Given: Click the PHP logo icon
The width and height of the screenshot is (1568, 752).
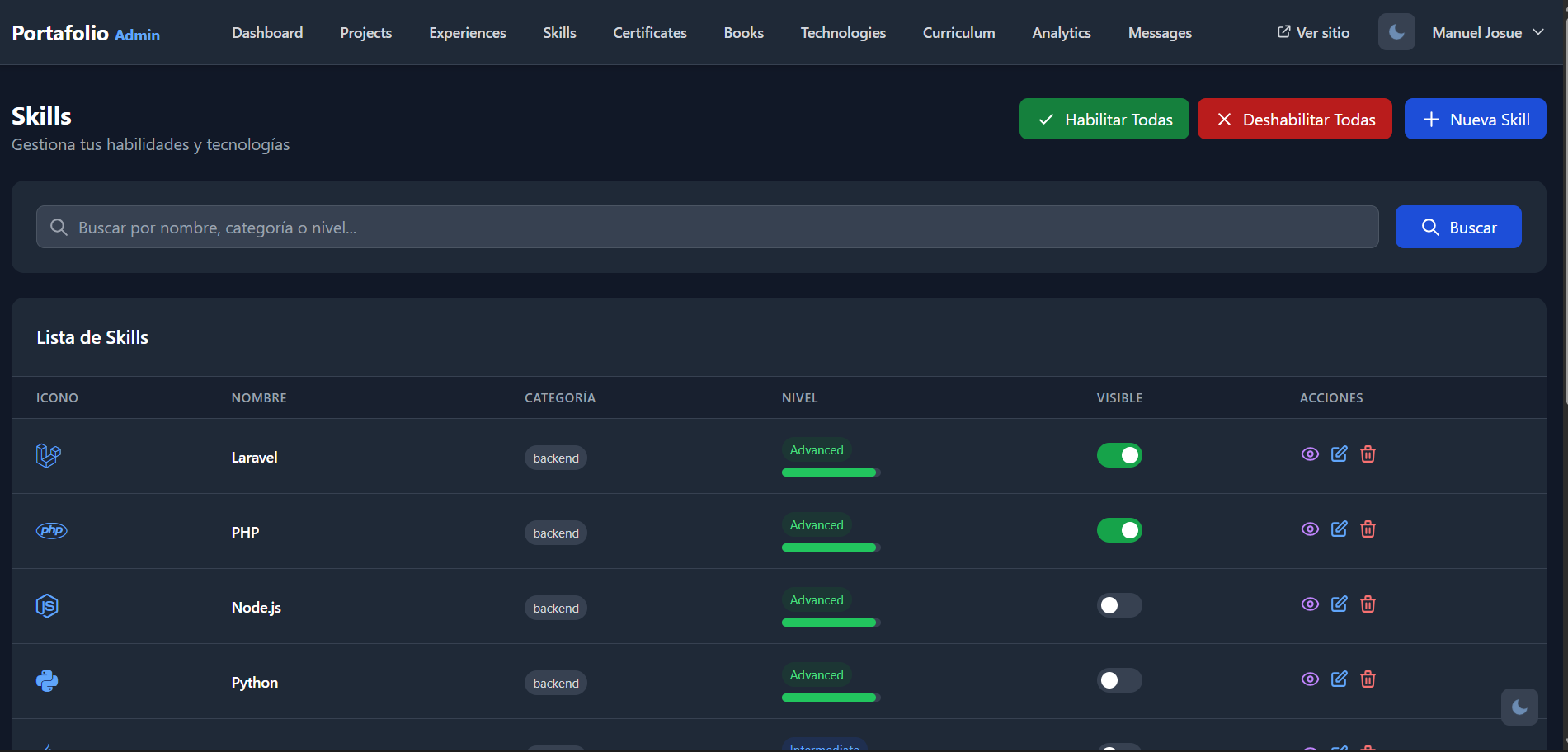Looking at the screenshot, I should click(51, 530).
